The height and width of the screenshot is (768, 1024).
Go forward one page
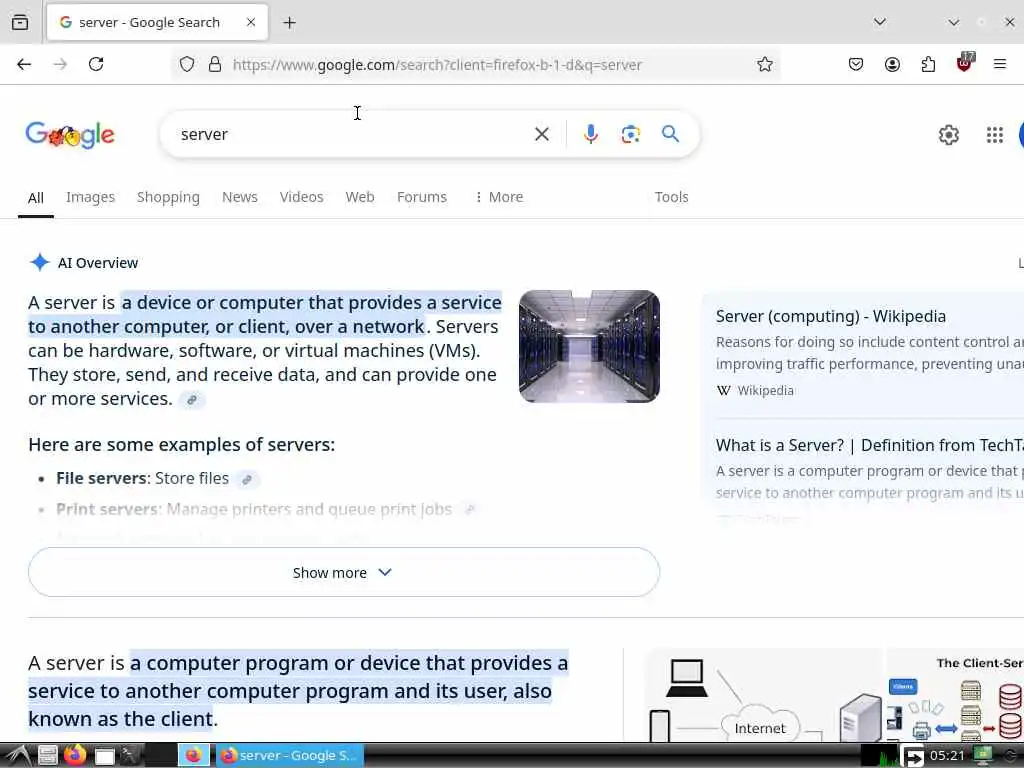(x=60, y=64)
